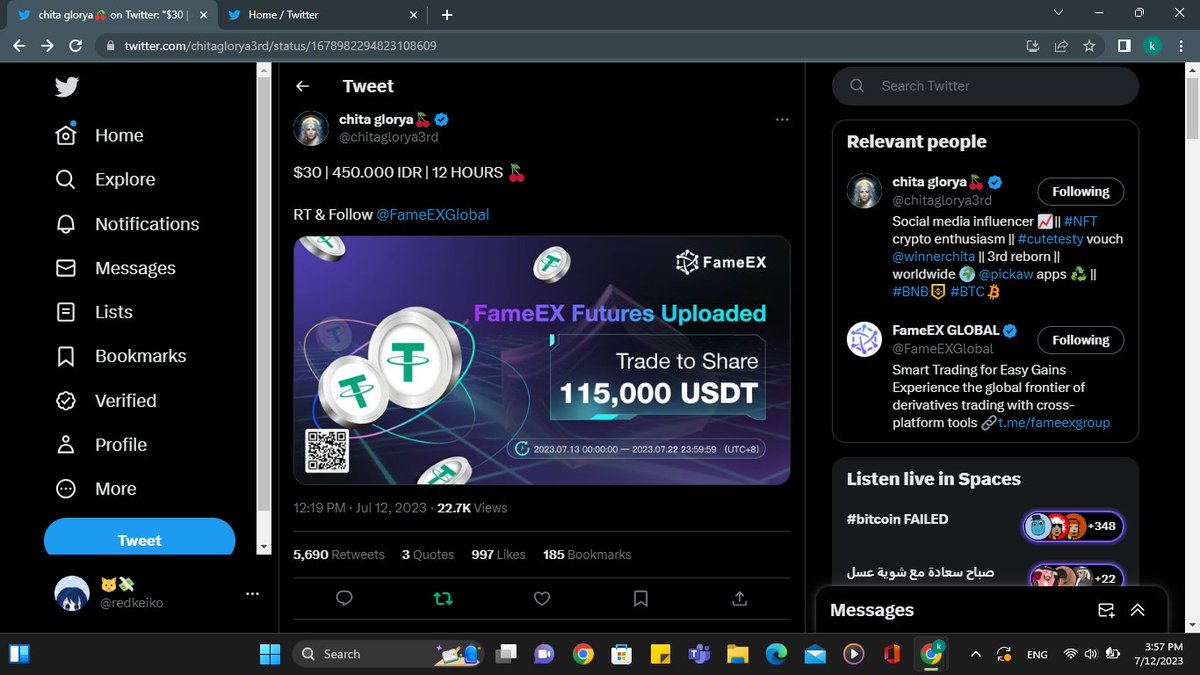Click the blue Tweet compose button
This screenshot has height=675, width=1200.
(139, 539)
